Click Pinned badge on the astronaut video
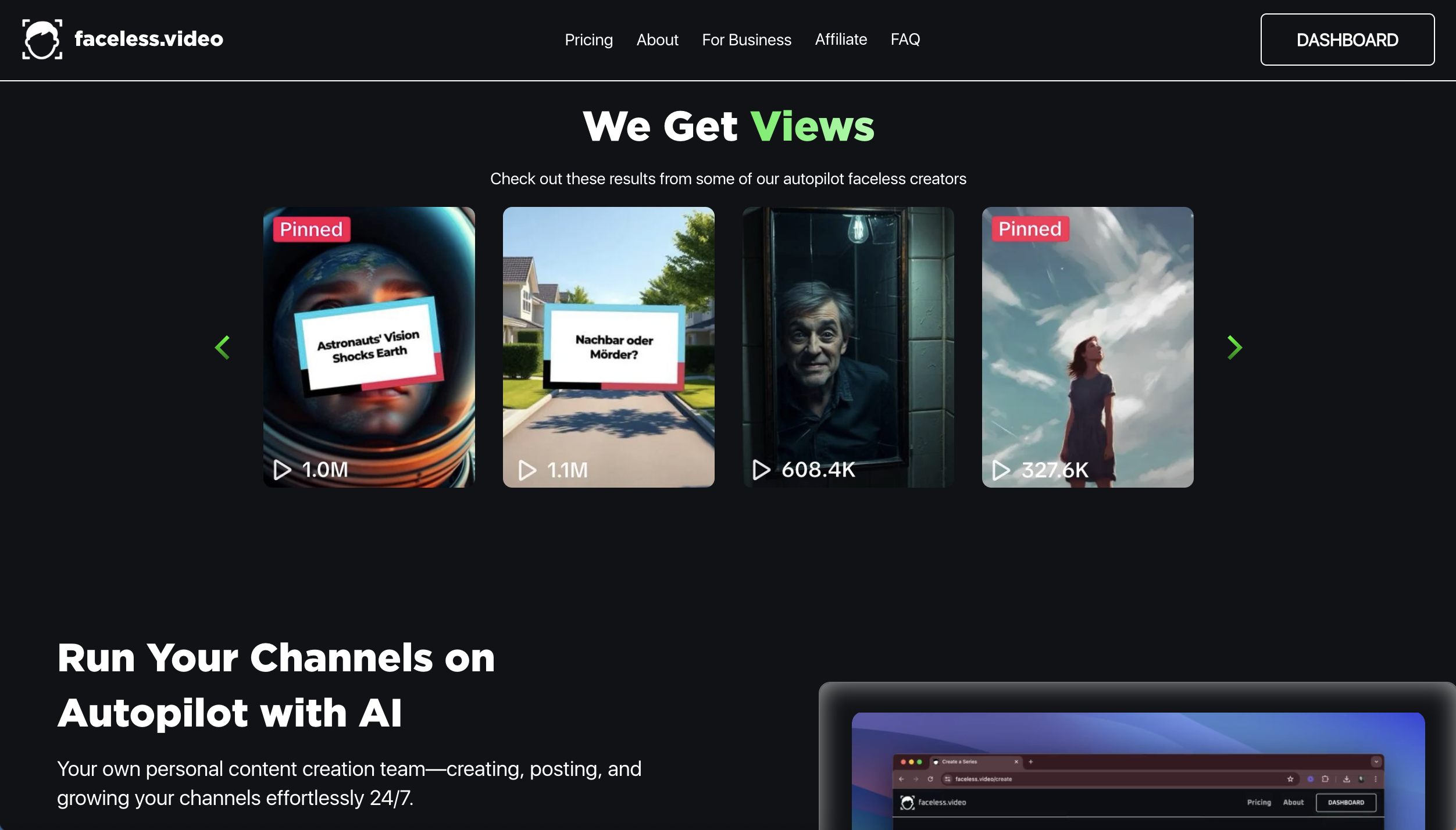Image resolution: width=1456 pixels, height=830 pixels. tap(312, 229)
